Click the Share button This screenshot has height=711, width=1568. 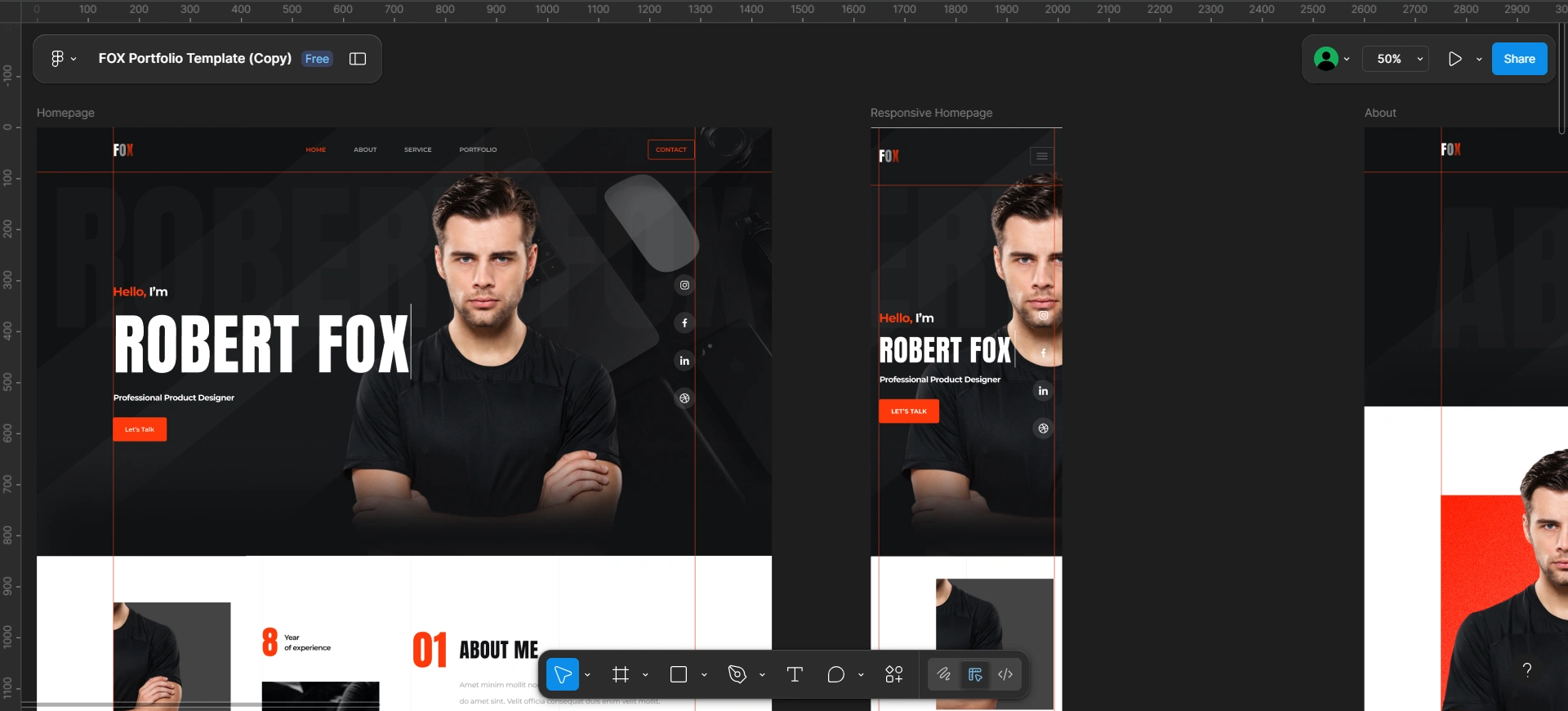click(x=1519, y=59)
